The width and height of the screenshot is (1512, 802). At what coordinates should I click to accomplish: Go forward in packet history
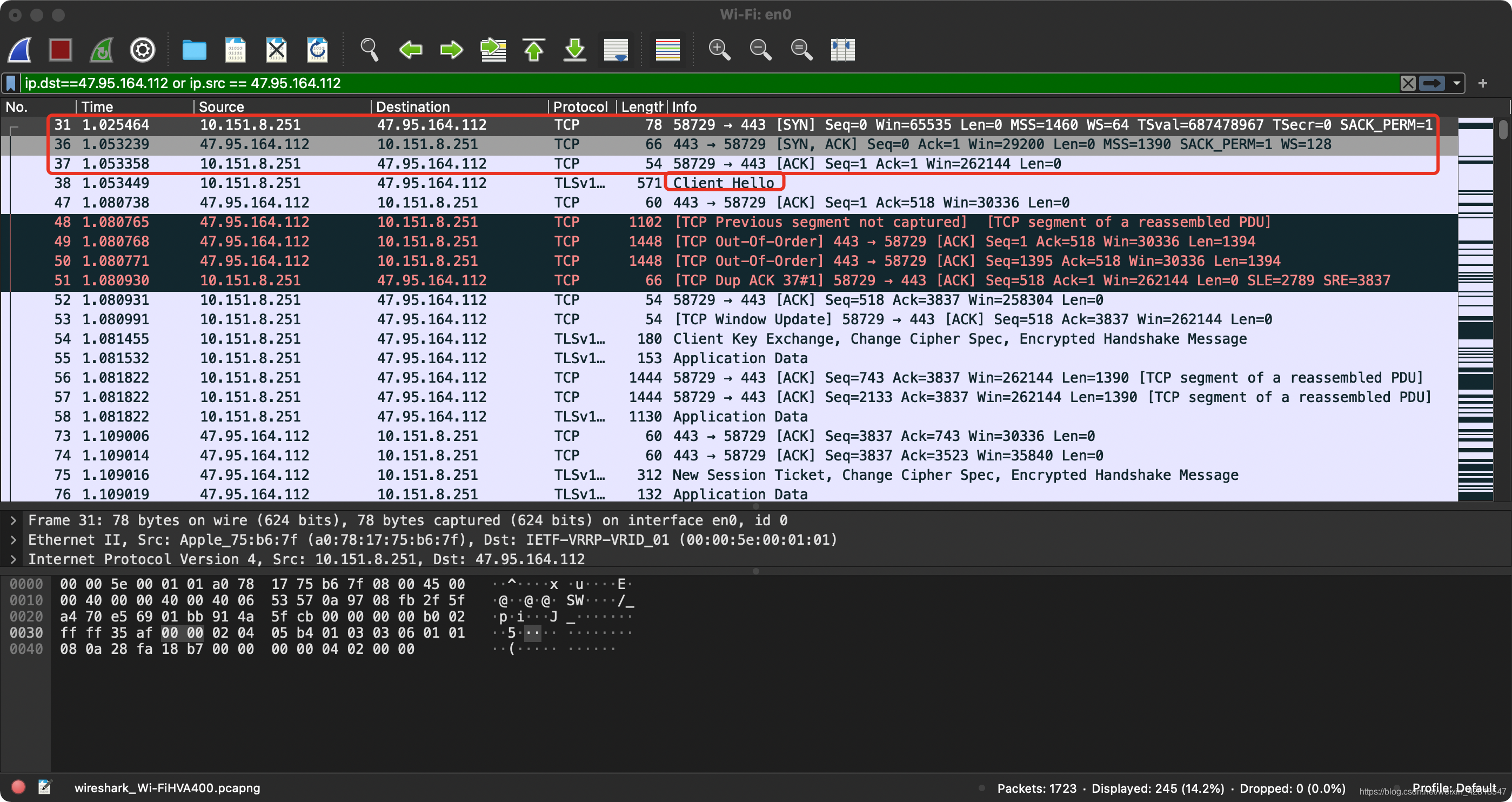click(451, 50)
